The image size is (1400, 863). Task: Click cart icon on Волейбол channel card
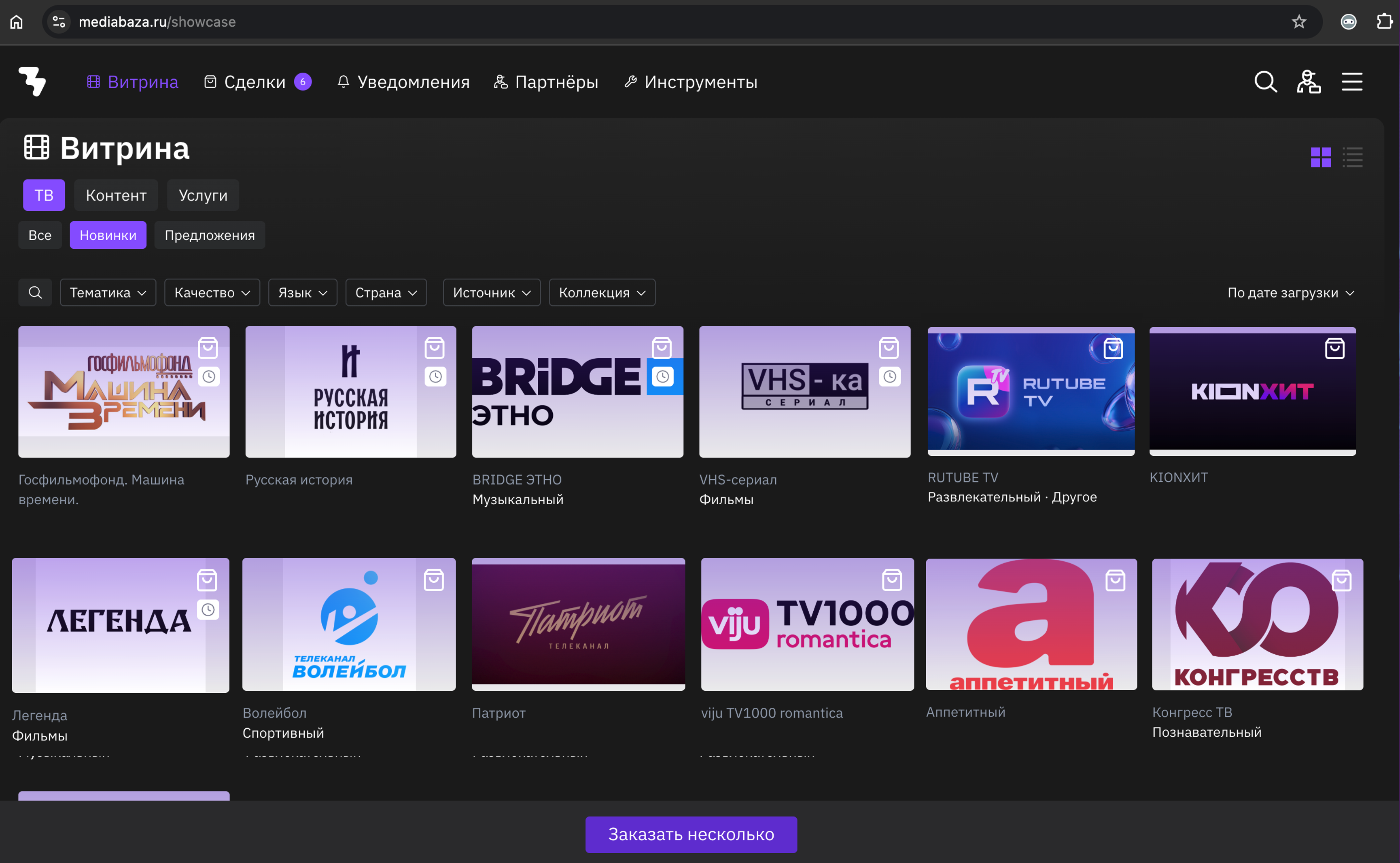coord(434,580)
